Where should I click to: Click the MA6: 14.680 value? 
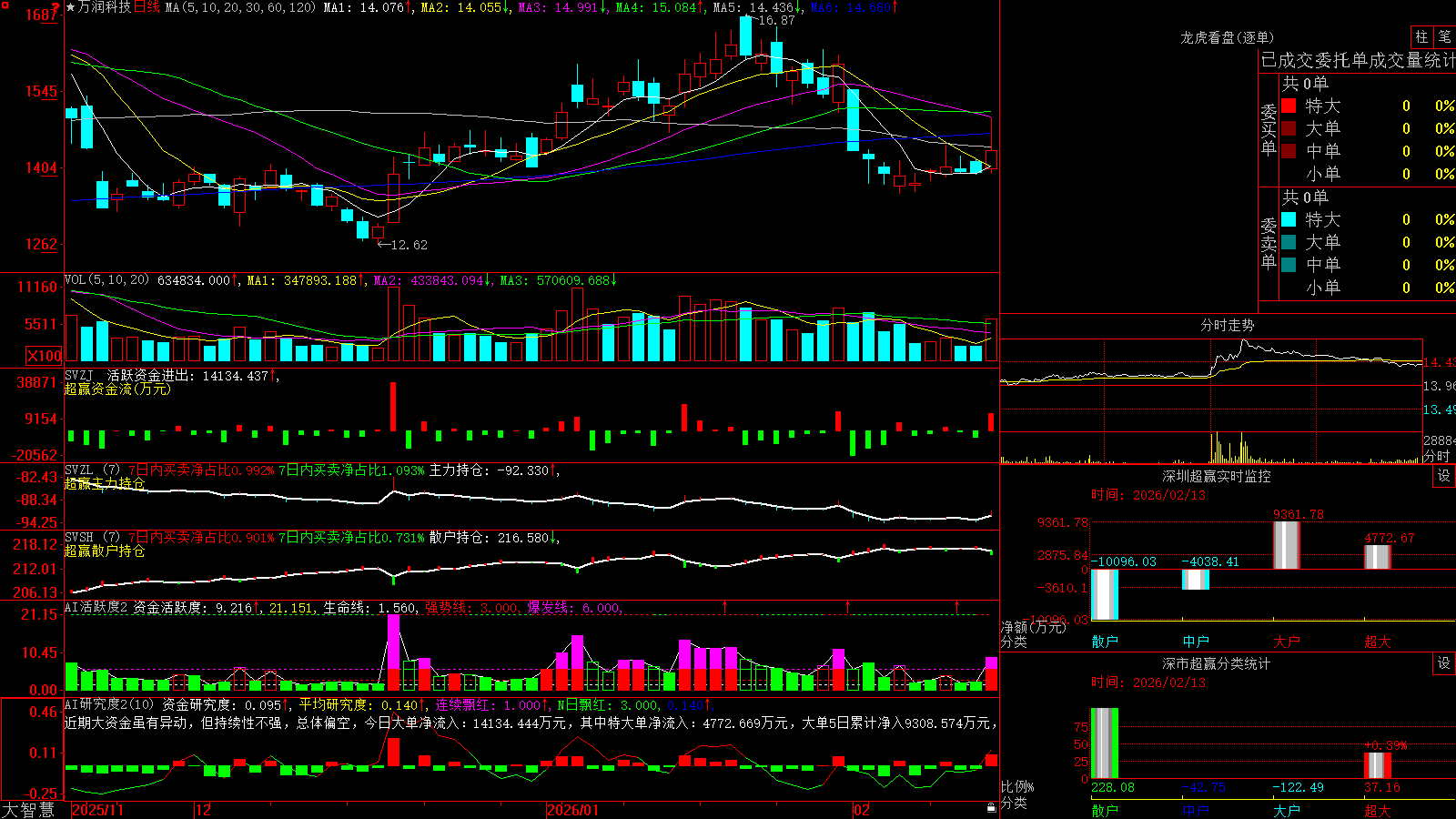point(854,7)
